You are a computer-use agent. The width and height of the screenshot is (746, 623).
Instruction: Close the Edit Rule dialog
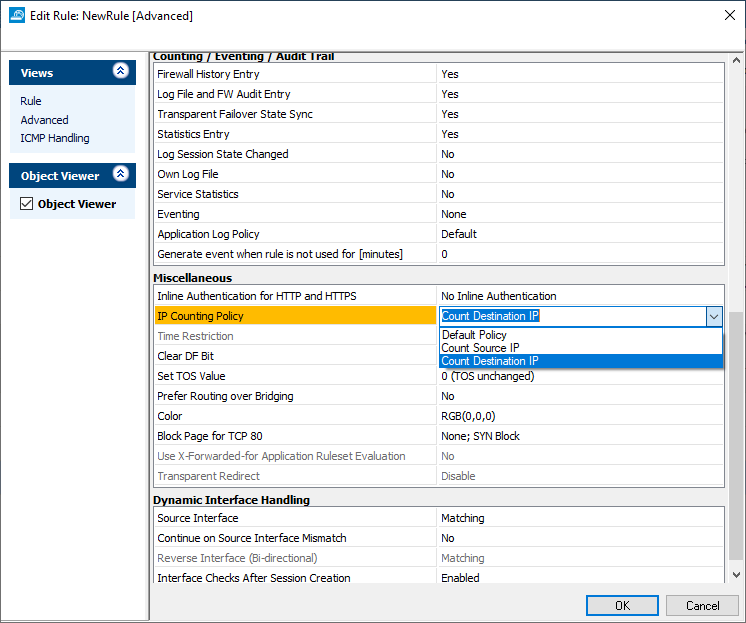click(730, 15)
